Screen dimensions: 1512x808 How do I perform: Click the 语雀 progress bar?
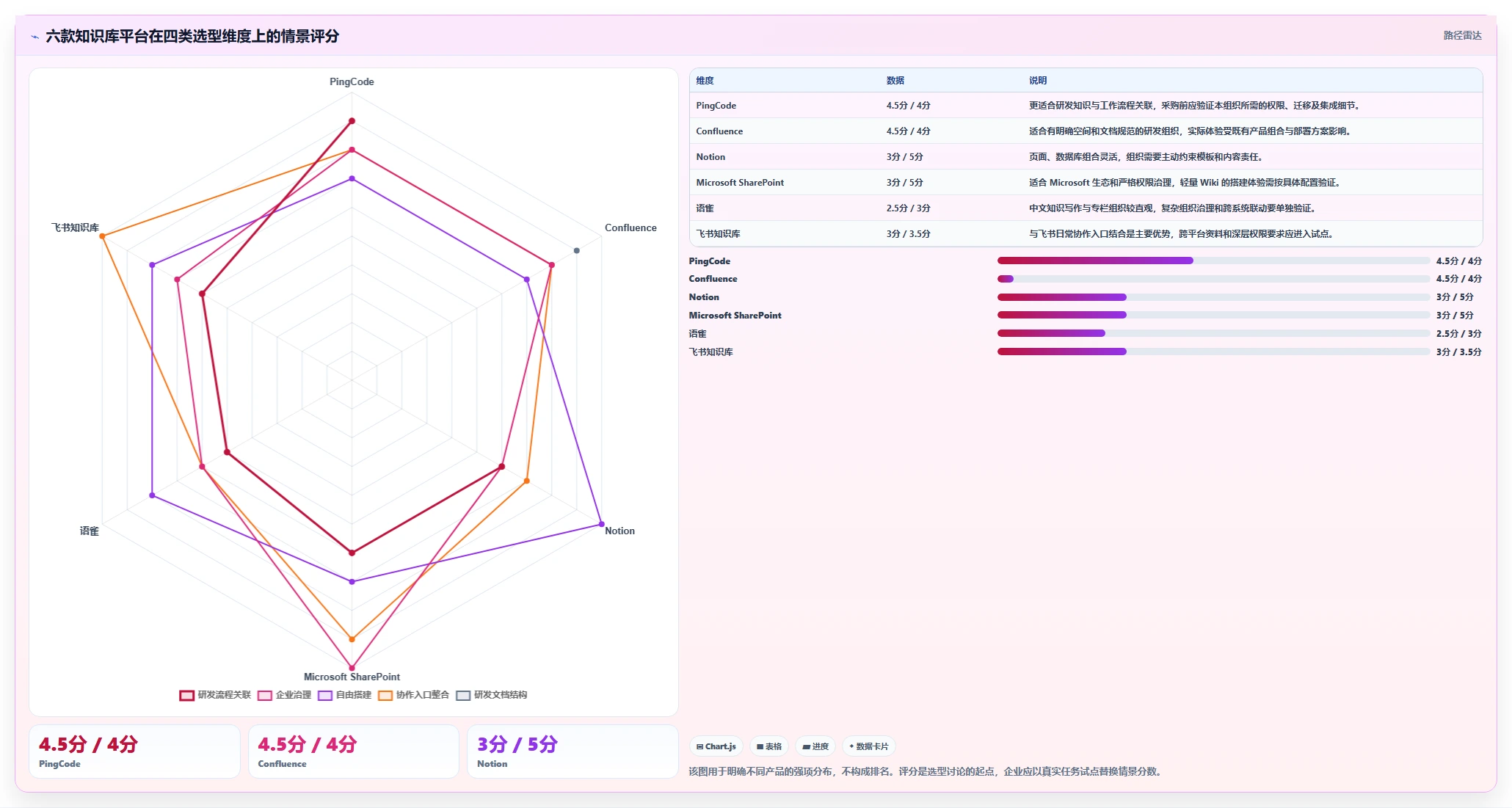coord(1213,333)
